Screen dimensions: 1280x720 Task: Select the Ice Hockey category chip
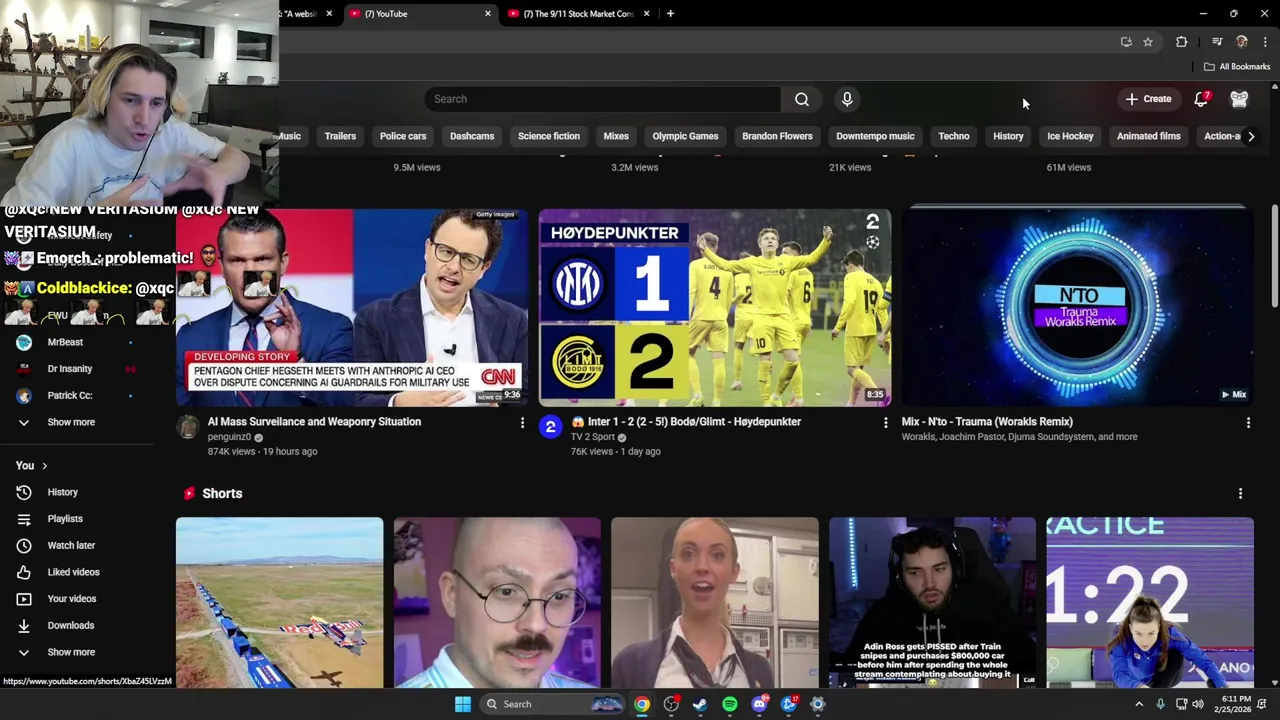pos(1070,136)
